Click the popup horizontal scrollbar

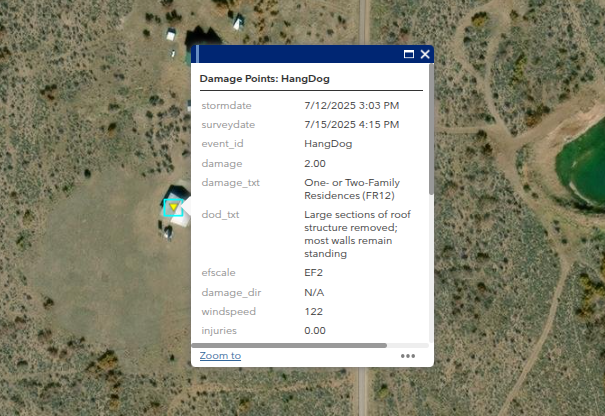(289, 345)
